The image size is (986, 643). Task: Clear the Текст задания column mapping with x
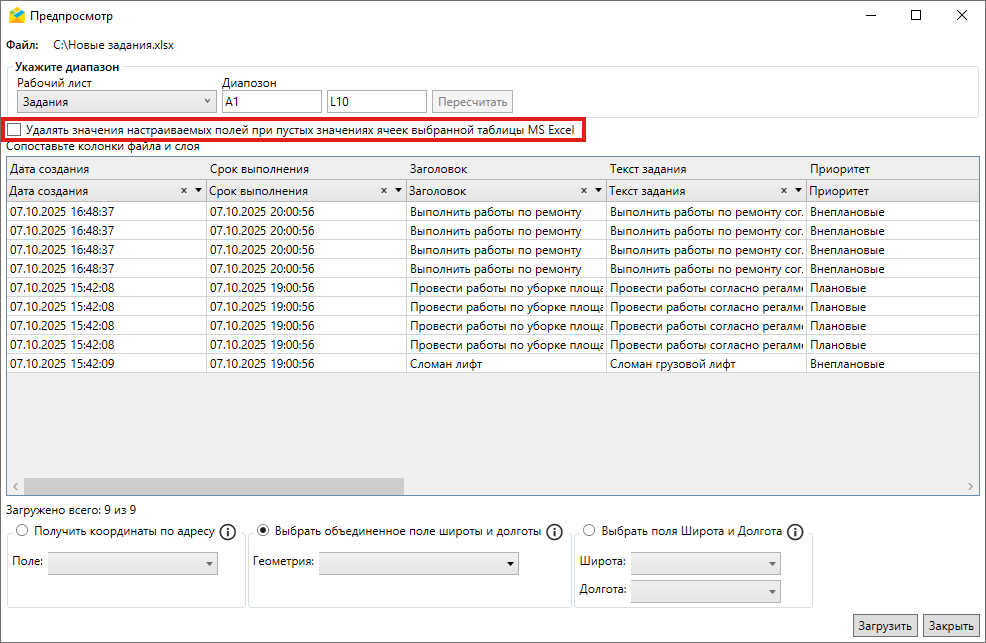coord(784,190)
